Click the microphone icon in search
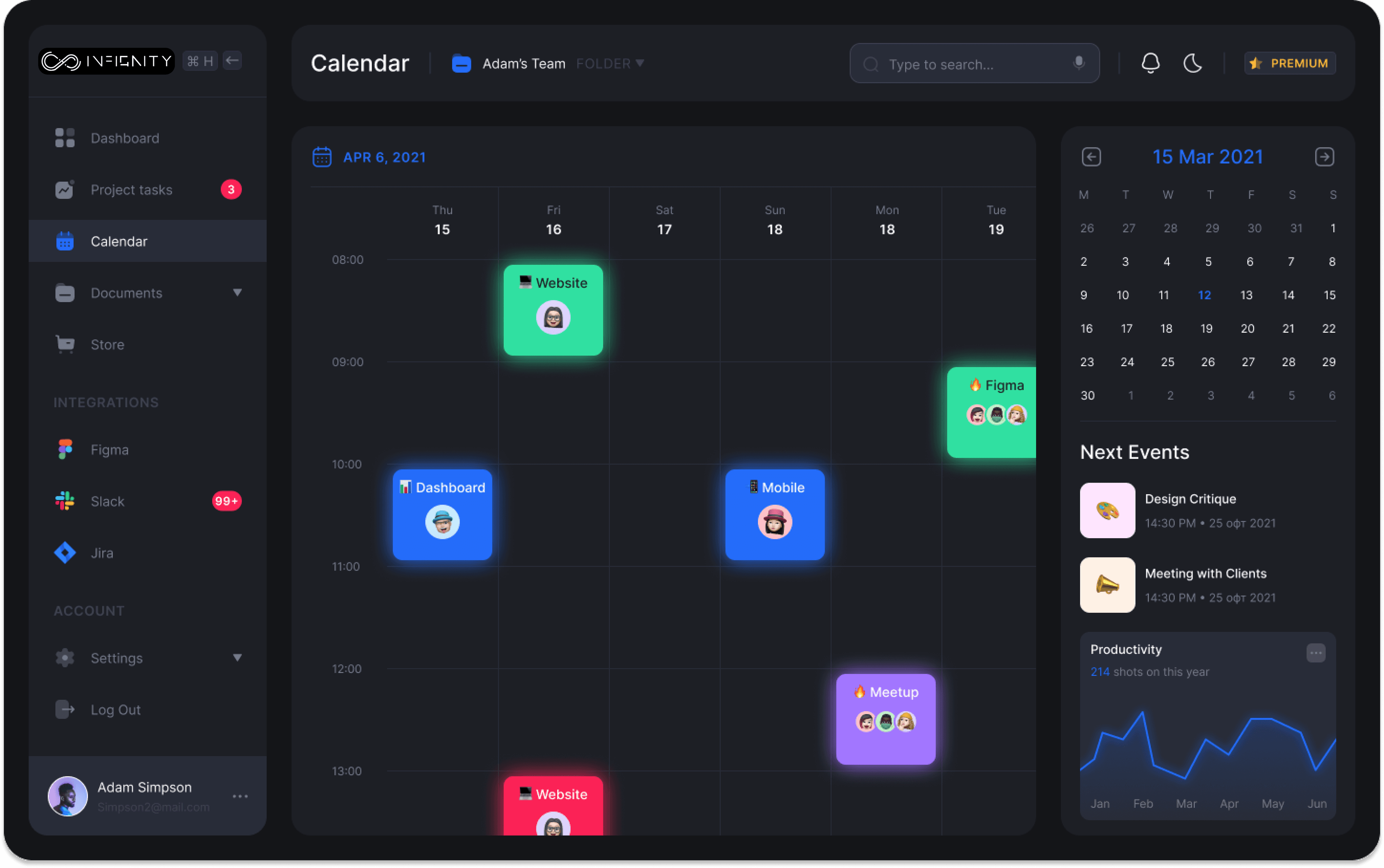 [x=1079, y=63]
